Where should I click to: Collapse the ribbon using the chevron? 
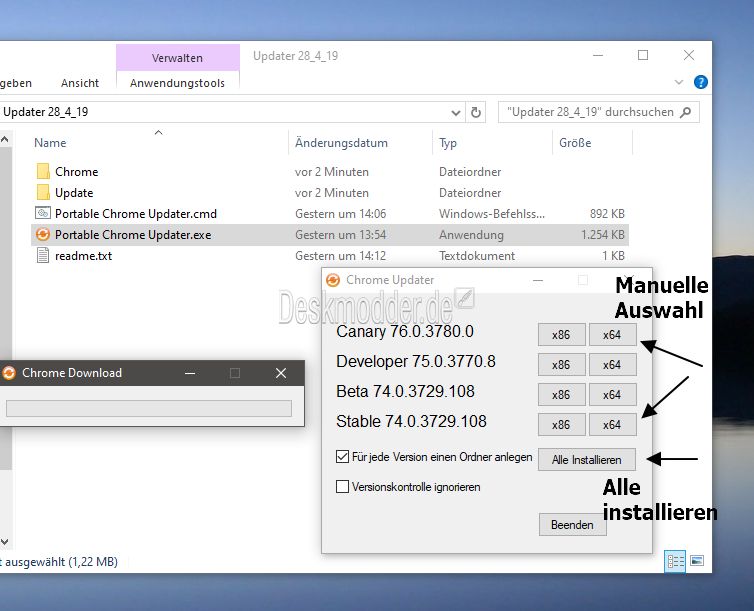coord(682,83)
